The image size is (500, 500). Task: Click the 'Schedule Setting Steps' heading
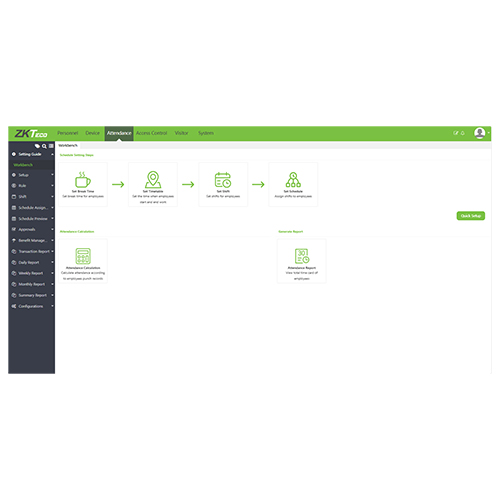point(77,155)
